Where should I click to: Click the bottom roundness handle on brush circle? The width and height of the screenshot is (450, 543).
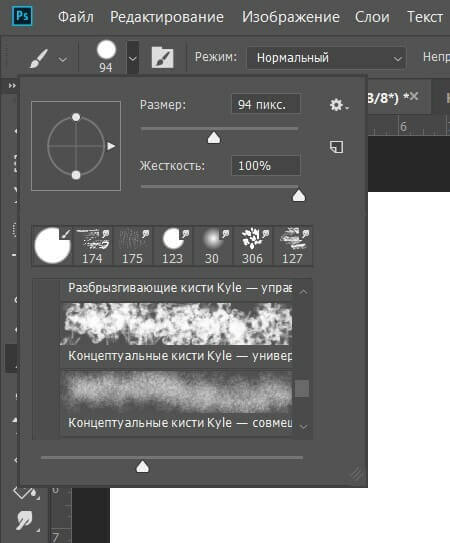[76, 175]
